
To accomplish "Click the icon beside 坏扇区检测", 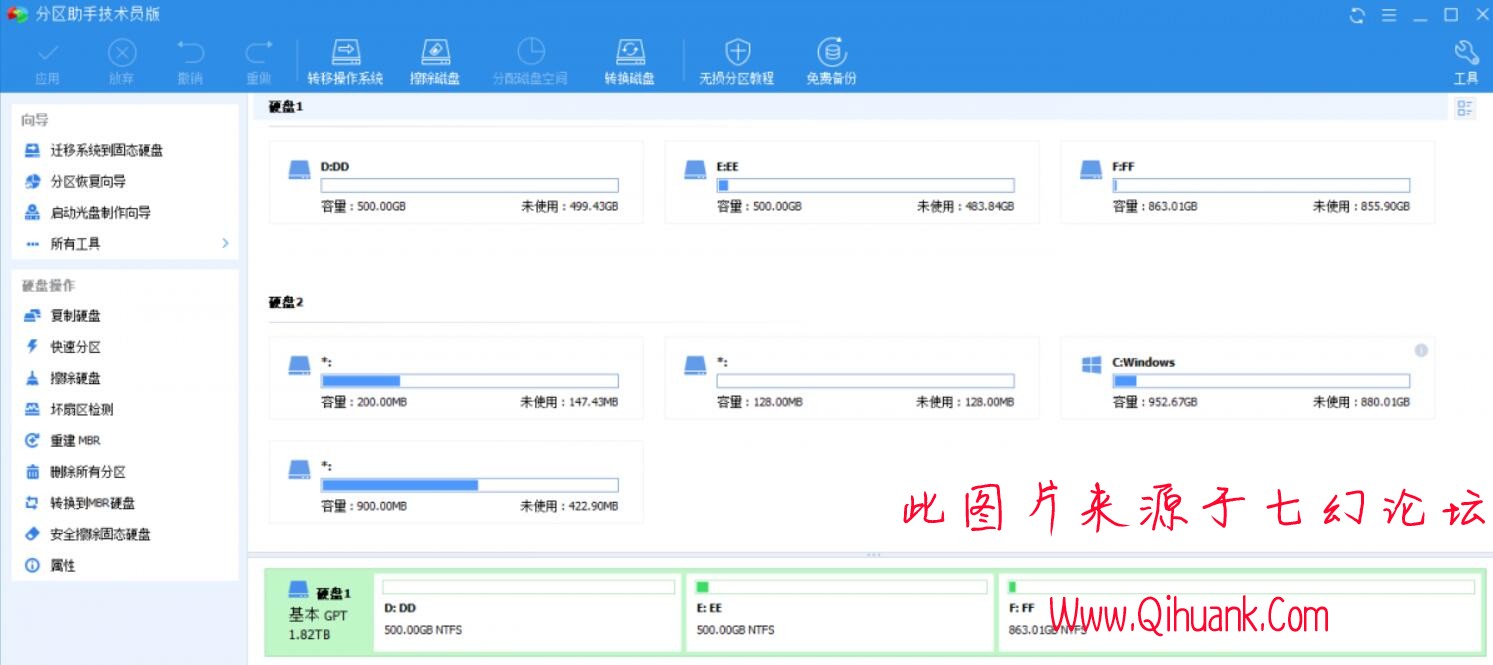I will pyautogui.click(x=32, y=410).
